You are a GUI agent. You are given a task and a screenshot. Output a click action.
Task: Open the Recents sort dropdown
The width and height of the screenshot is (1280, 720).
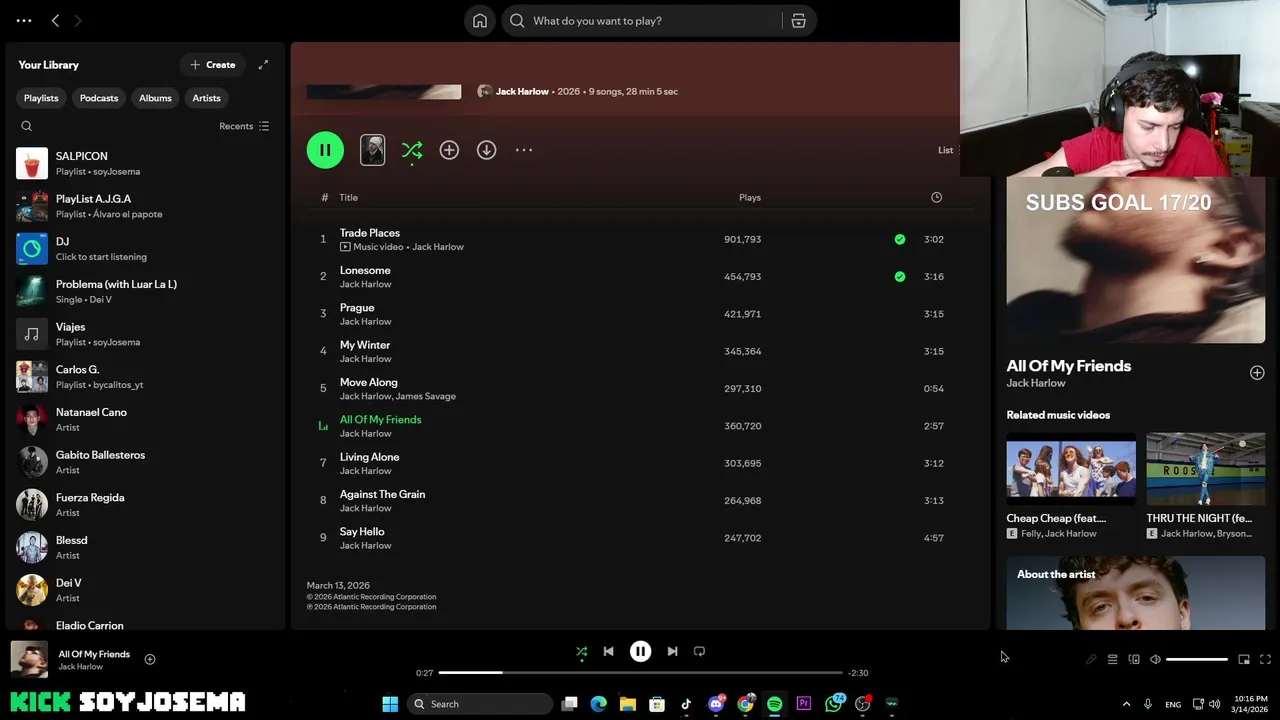[244, 126]
